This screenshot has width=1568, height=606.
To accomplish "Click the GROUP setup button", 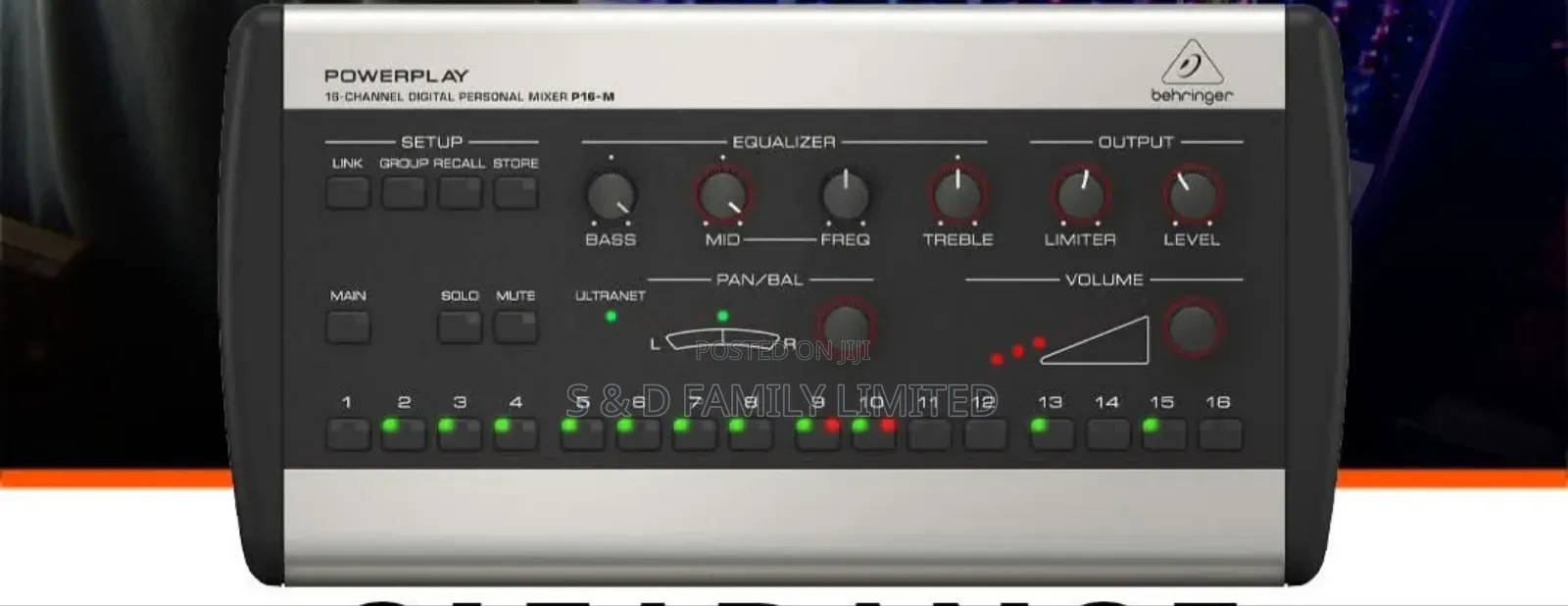I will (404, 192).
